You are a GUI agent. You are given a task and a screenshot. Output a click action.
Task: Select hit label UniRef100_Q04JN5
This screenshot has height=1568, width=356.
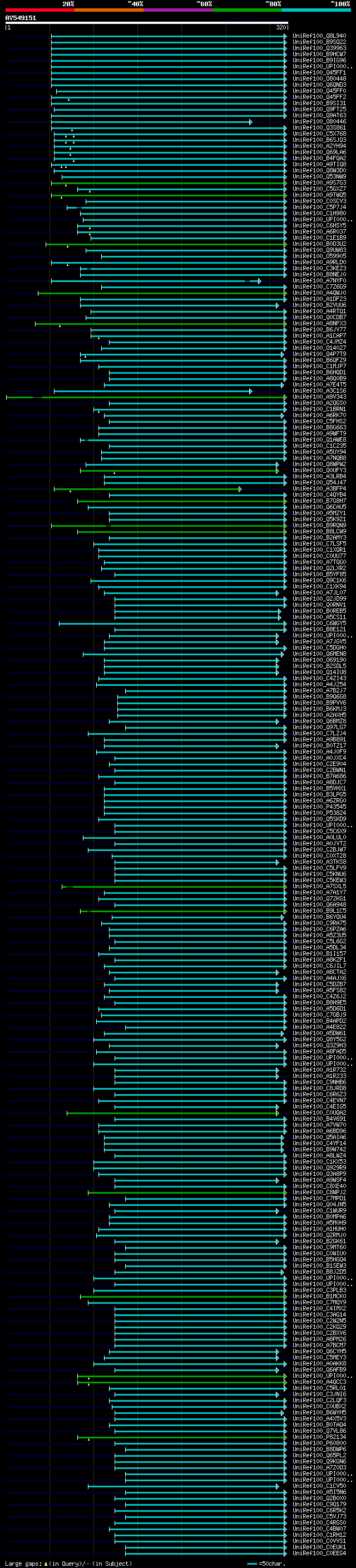319,1205
